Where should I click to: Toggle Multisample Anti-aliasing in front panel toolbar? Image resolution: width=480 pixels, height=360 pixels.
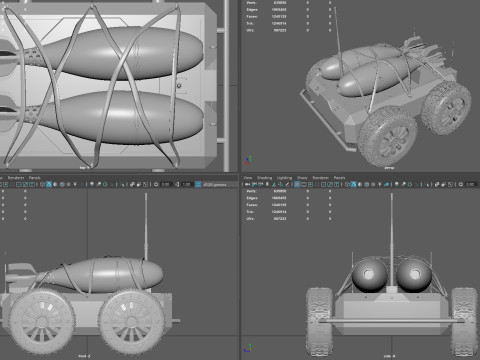[105, 184]
